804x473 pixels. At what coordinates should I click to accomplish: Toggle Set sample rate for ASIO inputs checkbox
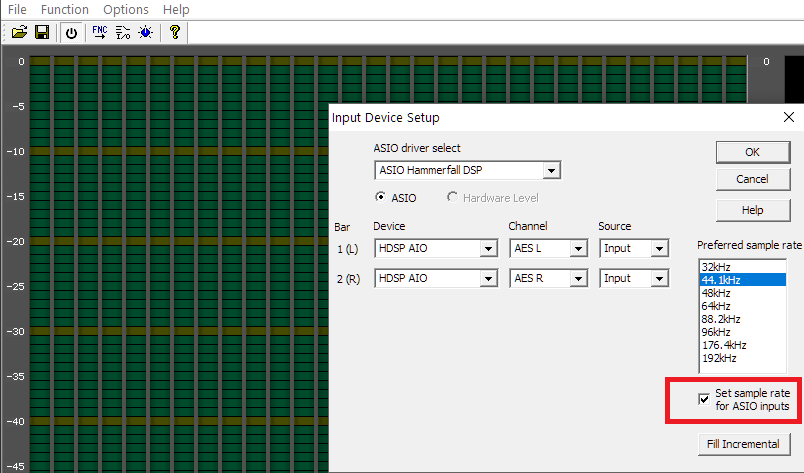click(705, 399)
